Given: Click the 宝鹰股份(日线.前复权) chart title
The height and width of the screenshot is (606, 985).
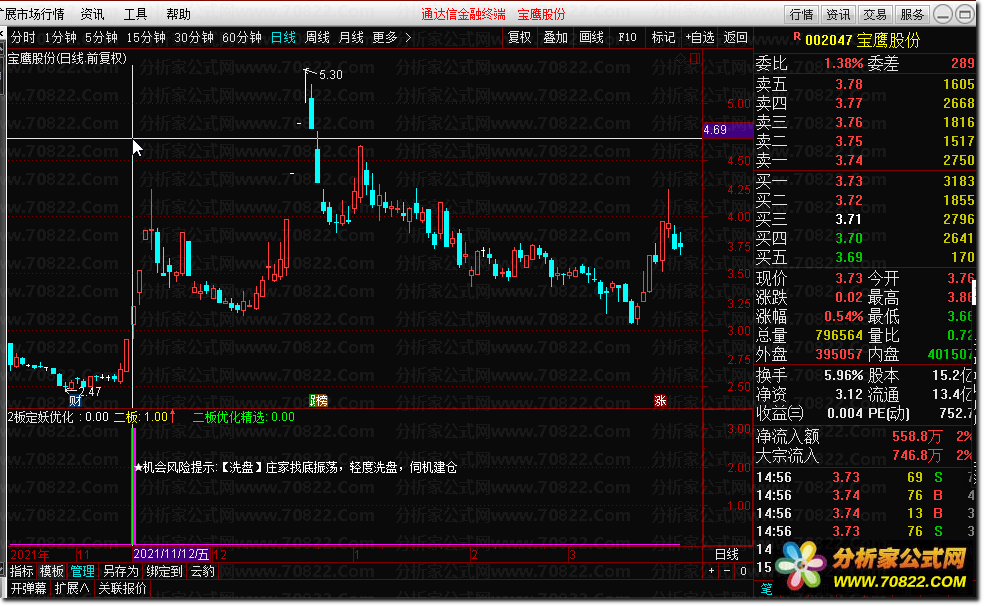Looking at the screenshot, I should tap(67, 58).
